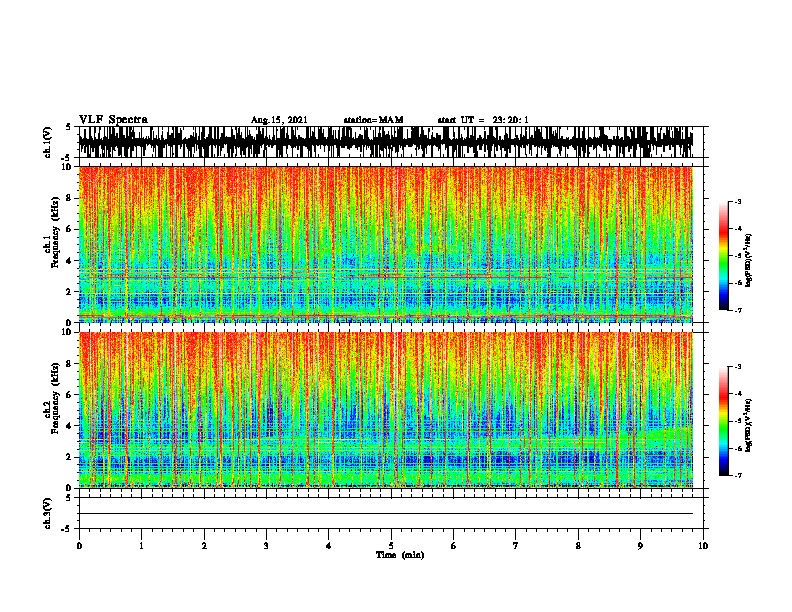This screenshot has width=792, height=612.
Task: Click inside the ch.2 spectrogram plot
Action: (386, 410)
